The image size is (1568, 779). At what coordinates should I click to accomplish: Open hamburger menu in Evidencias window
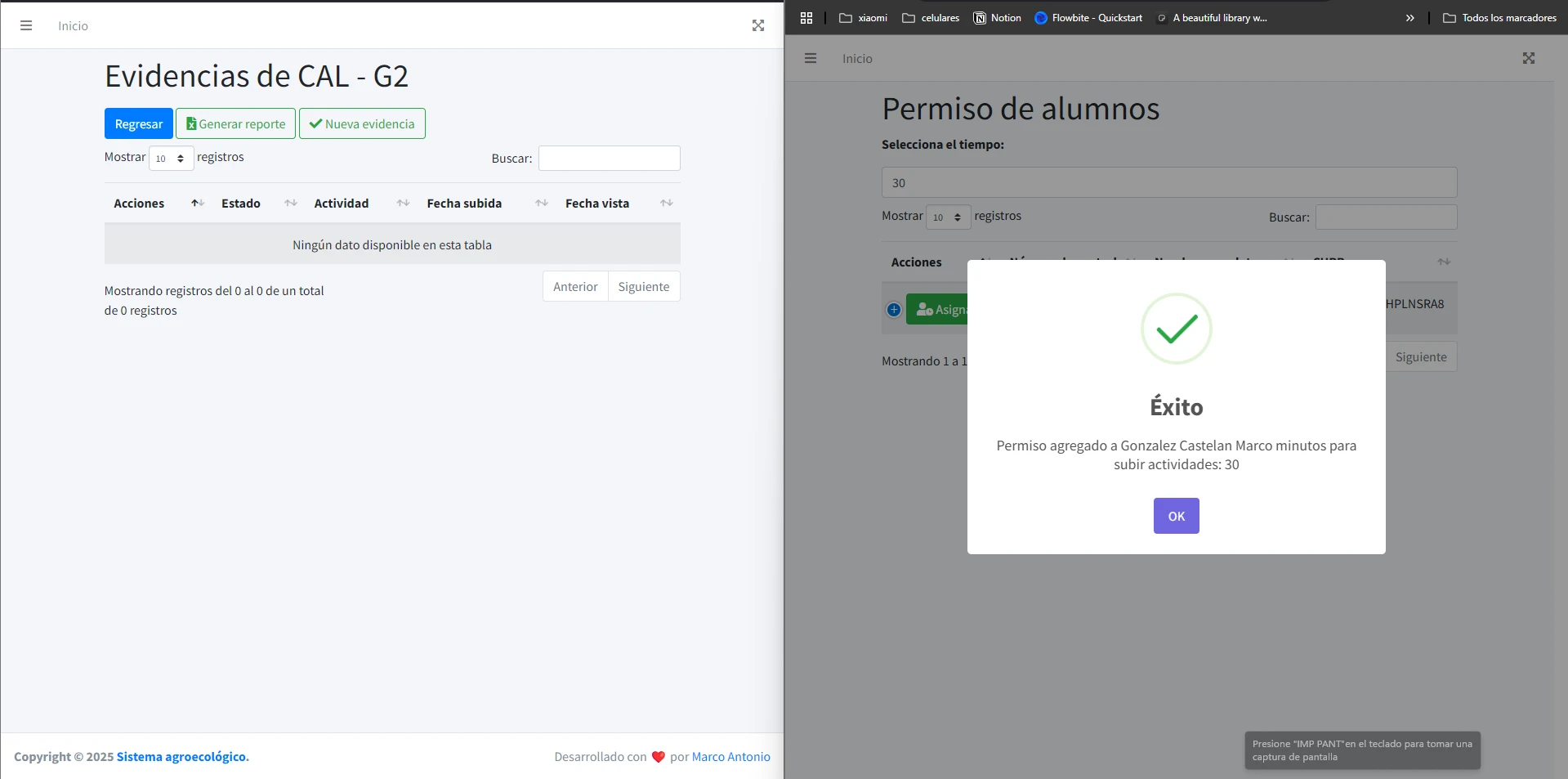26,25
